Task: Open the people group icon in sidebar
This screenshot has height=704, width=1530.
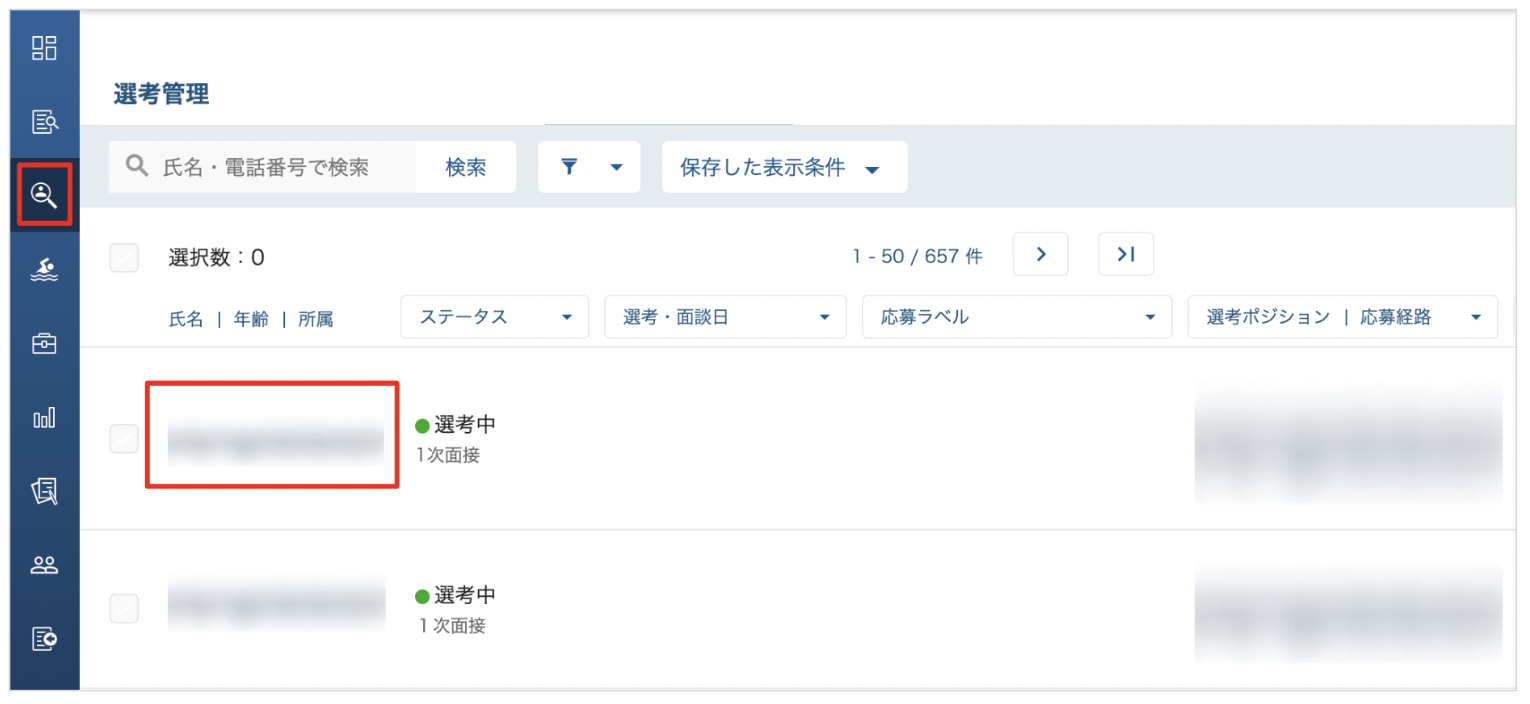Action: [x=44, y=565]
